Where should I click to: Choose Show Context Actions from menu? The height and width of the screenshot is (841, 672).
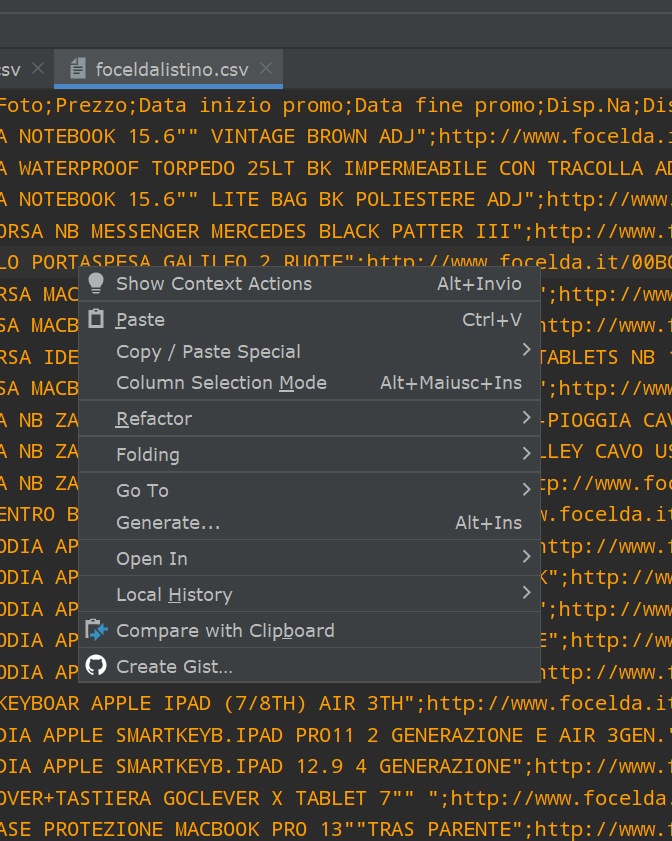(309, 283)
